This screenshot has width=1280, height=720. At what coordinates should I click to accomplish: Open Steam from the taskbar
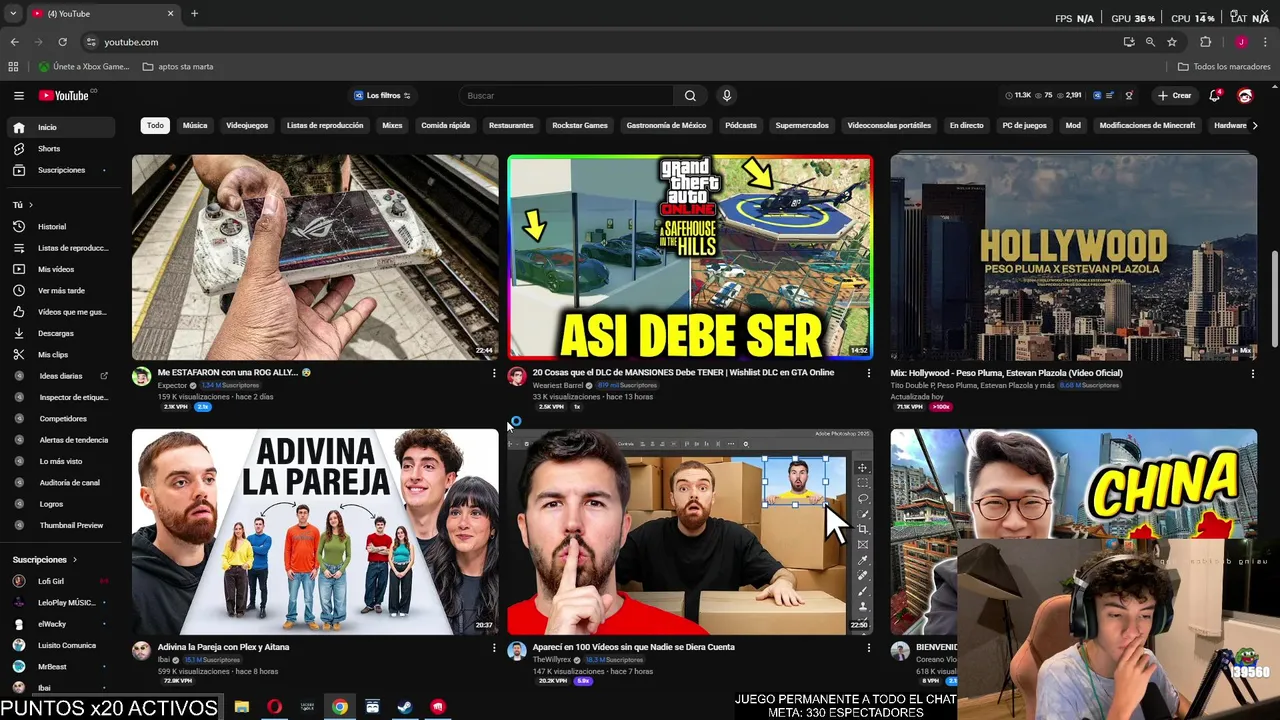point(405,706)
